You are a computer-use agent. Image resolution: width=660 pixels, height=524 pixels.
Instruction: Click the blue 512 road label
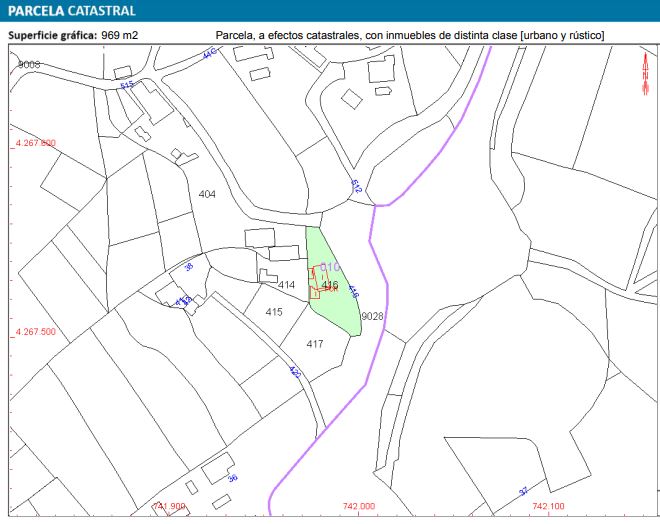point(356,186)
